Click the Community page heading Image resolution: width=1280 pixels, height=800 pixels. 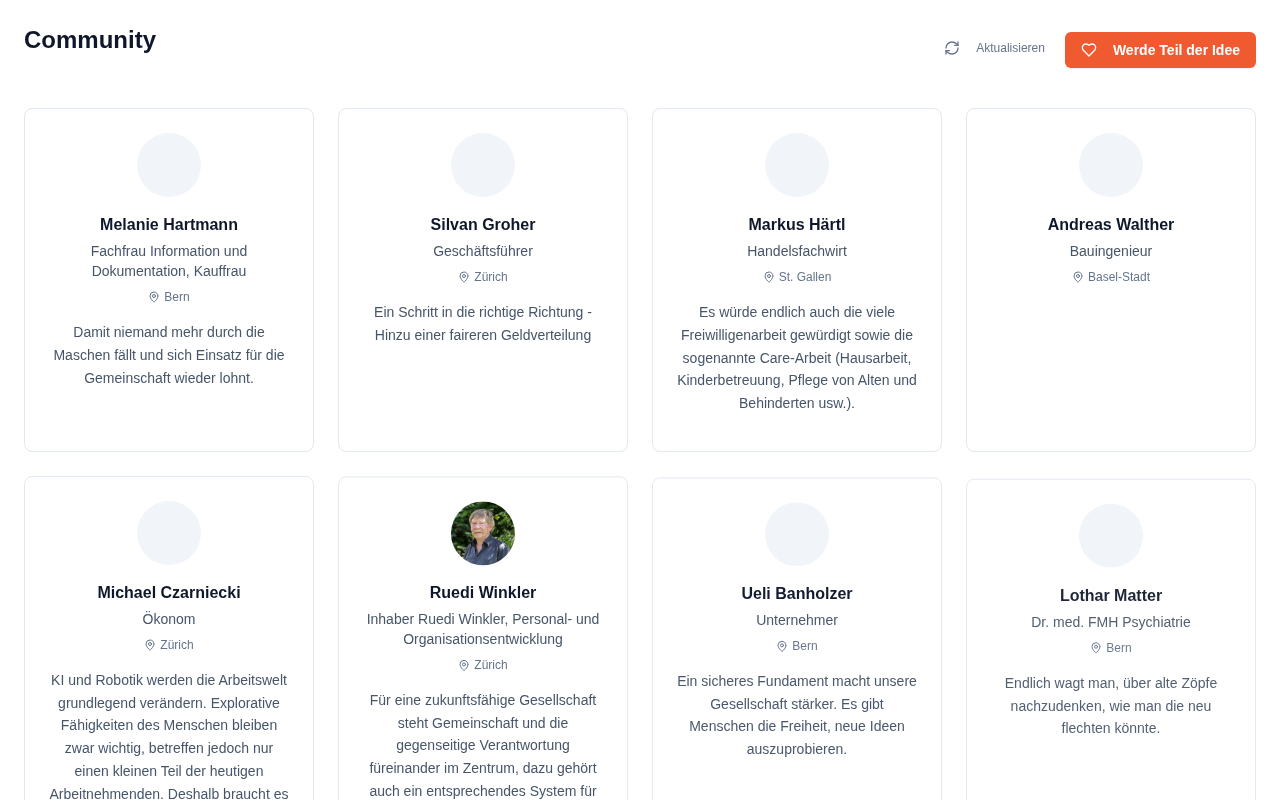(90, 40)
